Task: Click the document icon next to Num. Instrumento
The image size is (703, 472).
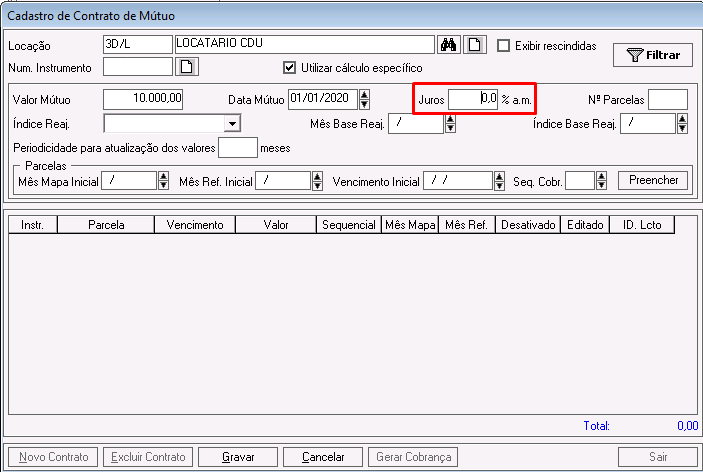Action: [187, 67]
